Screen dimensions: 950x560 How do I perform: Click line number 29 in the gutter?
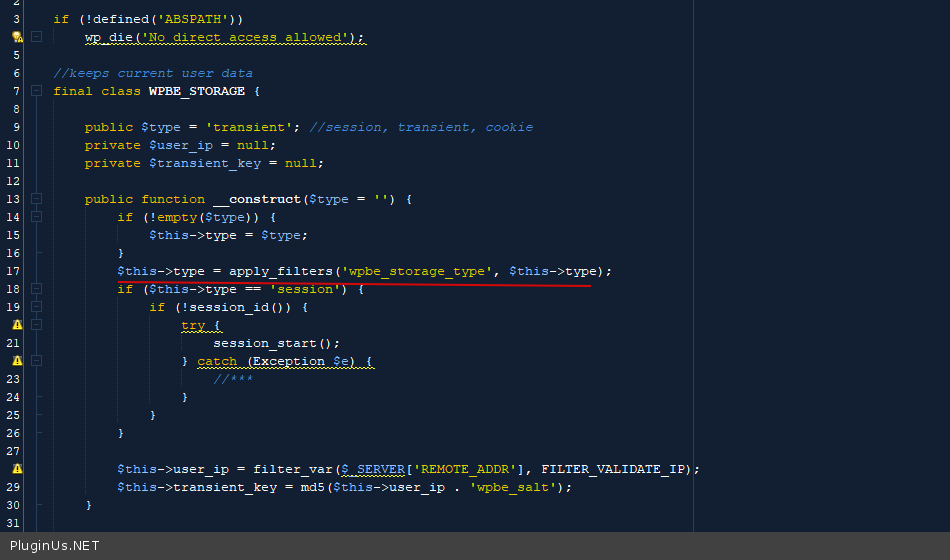13,487
